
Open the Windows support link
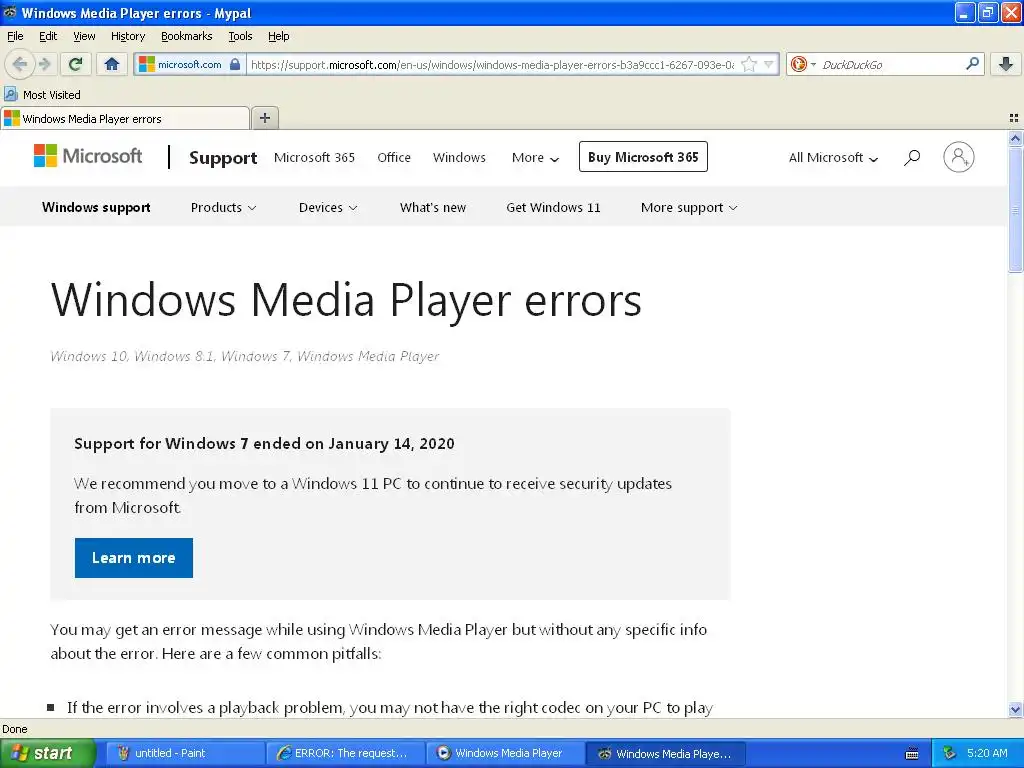(x=96, y=207)
